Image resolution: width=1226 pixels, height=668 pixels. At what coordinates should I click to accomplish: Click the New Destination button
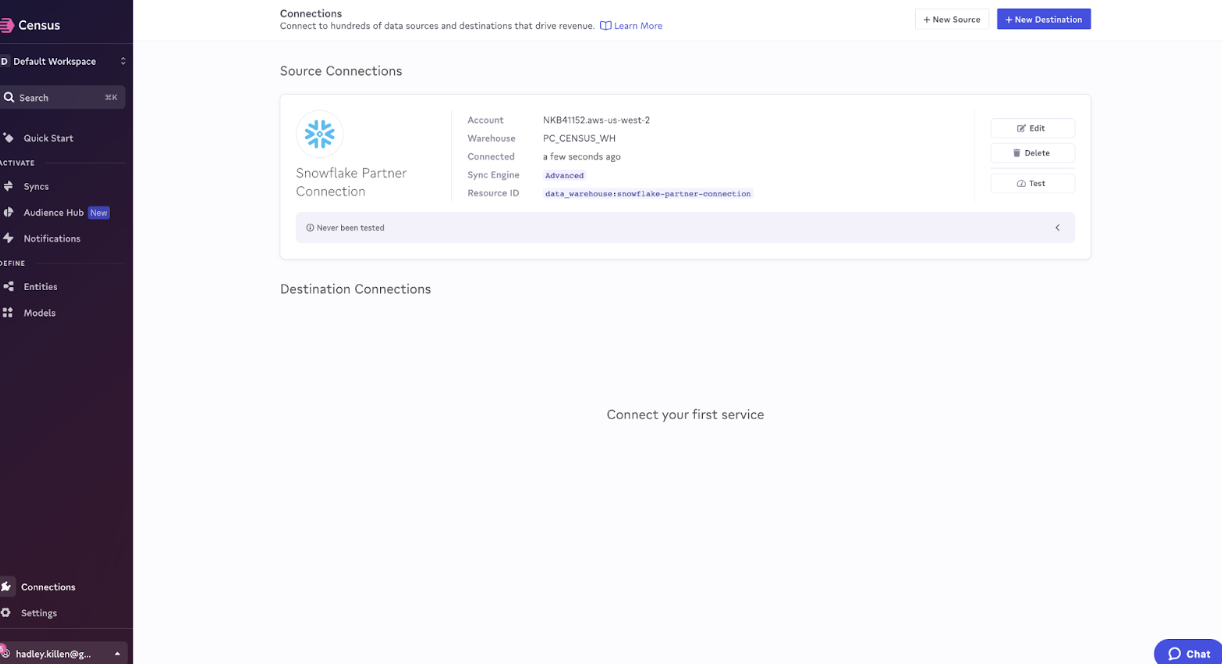[1043, 18]
